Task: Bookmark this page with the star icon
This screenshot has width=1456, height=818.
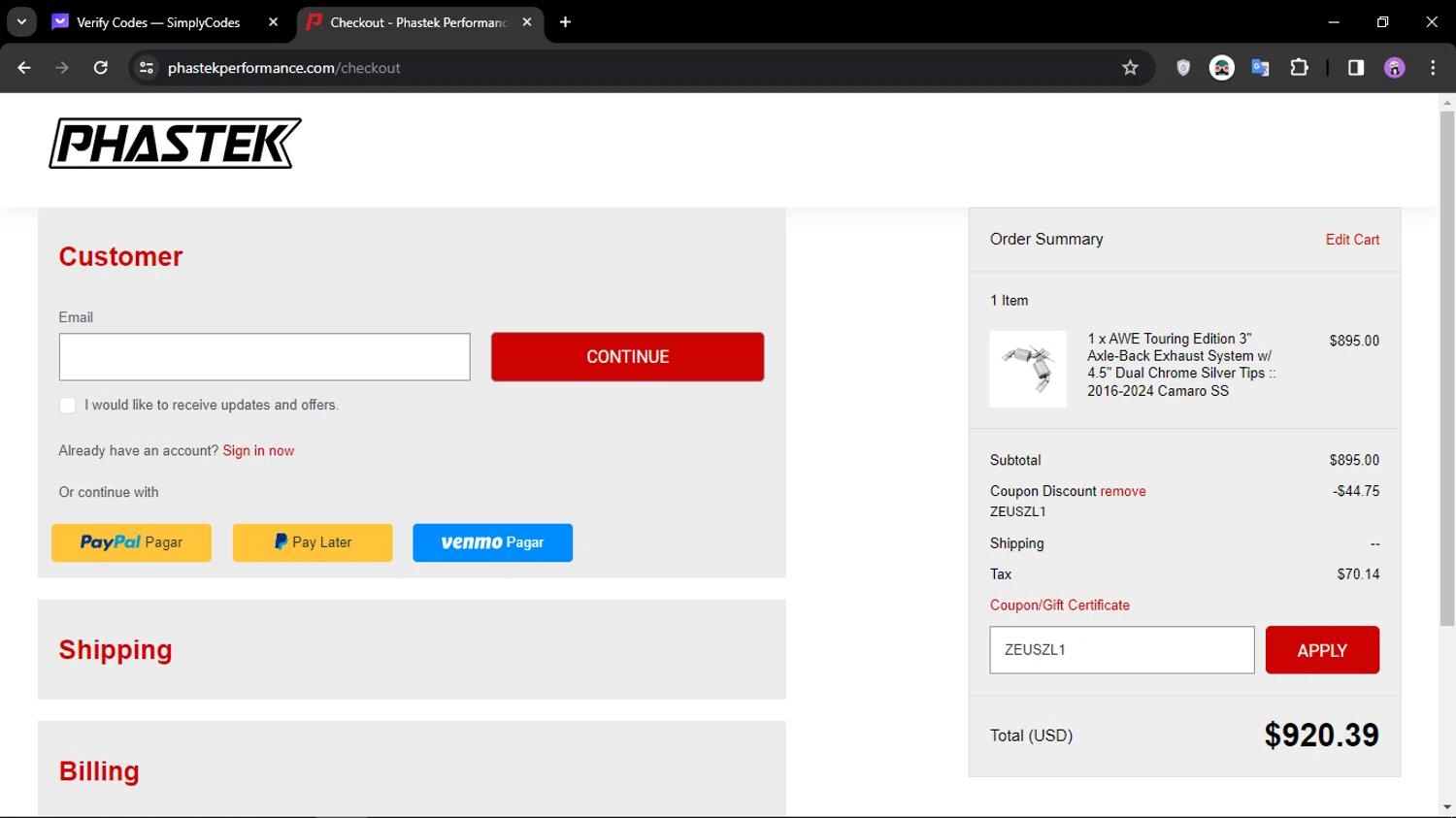Action: click(x=1130, y=68)
